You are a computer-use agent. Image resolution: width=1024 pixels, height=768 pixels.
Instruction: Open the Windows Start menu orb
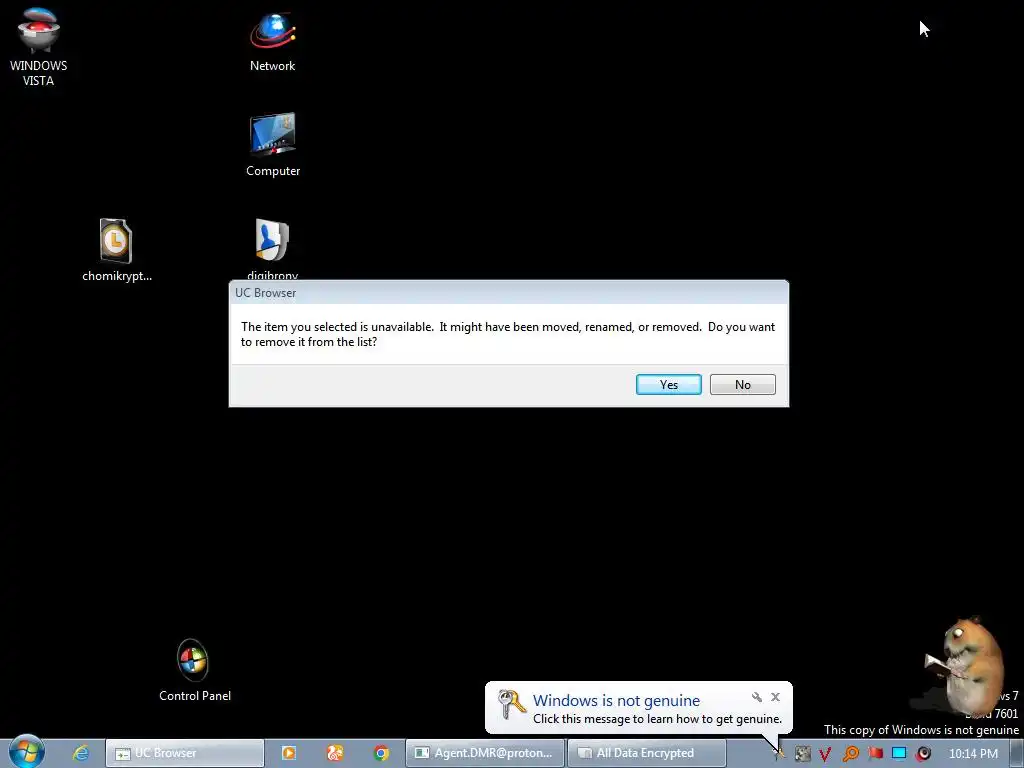[x=26, y=752]
